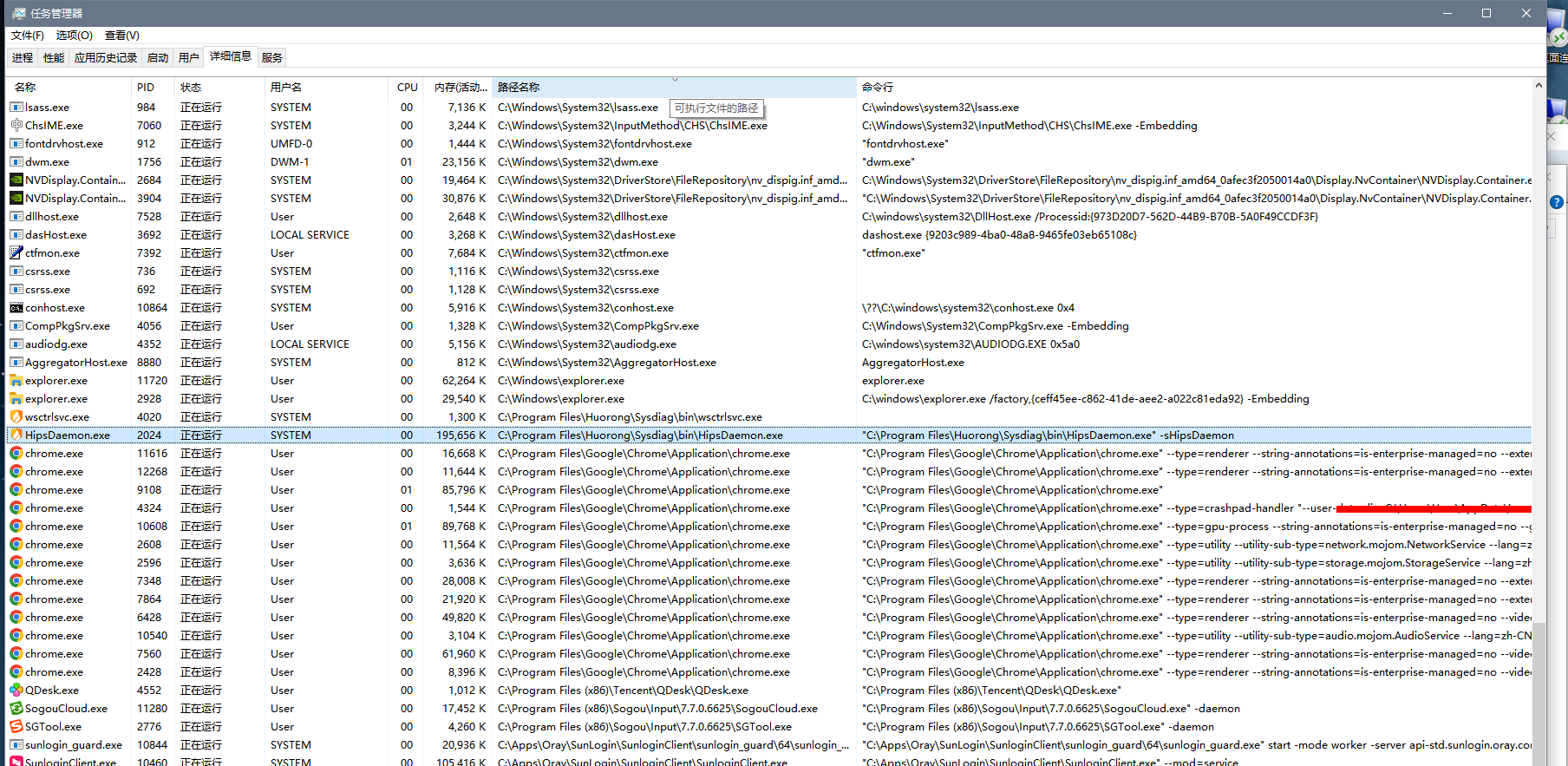Click the first NVDisplay.Container icon
The image size is (1568, 766).
[16, 180]
